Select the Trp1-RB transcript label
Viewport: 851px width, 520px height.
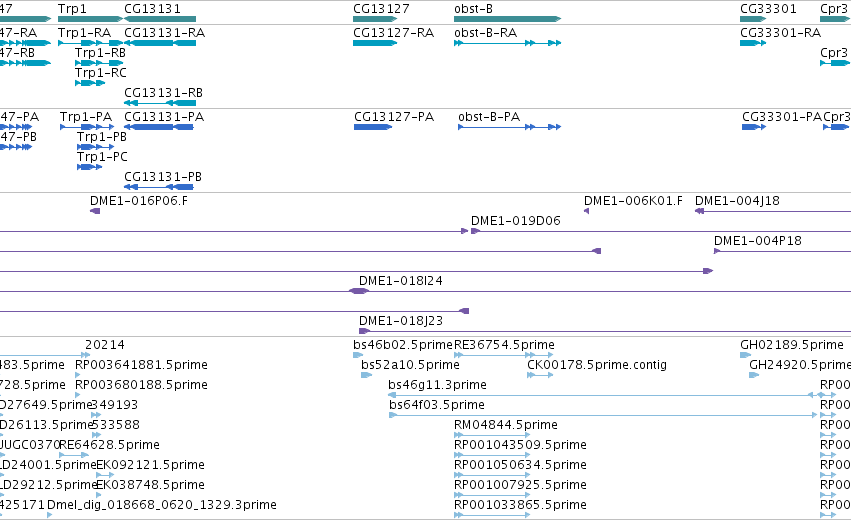(x=100, y=53)
